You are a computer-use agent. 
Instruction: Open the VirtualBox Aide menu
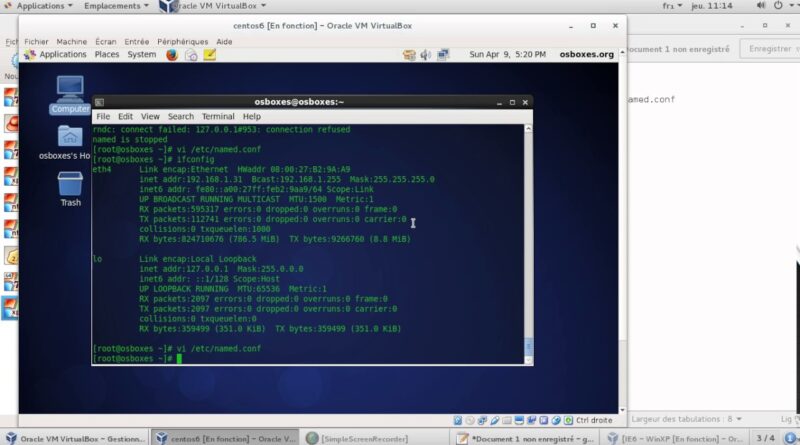click(224, 41)
